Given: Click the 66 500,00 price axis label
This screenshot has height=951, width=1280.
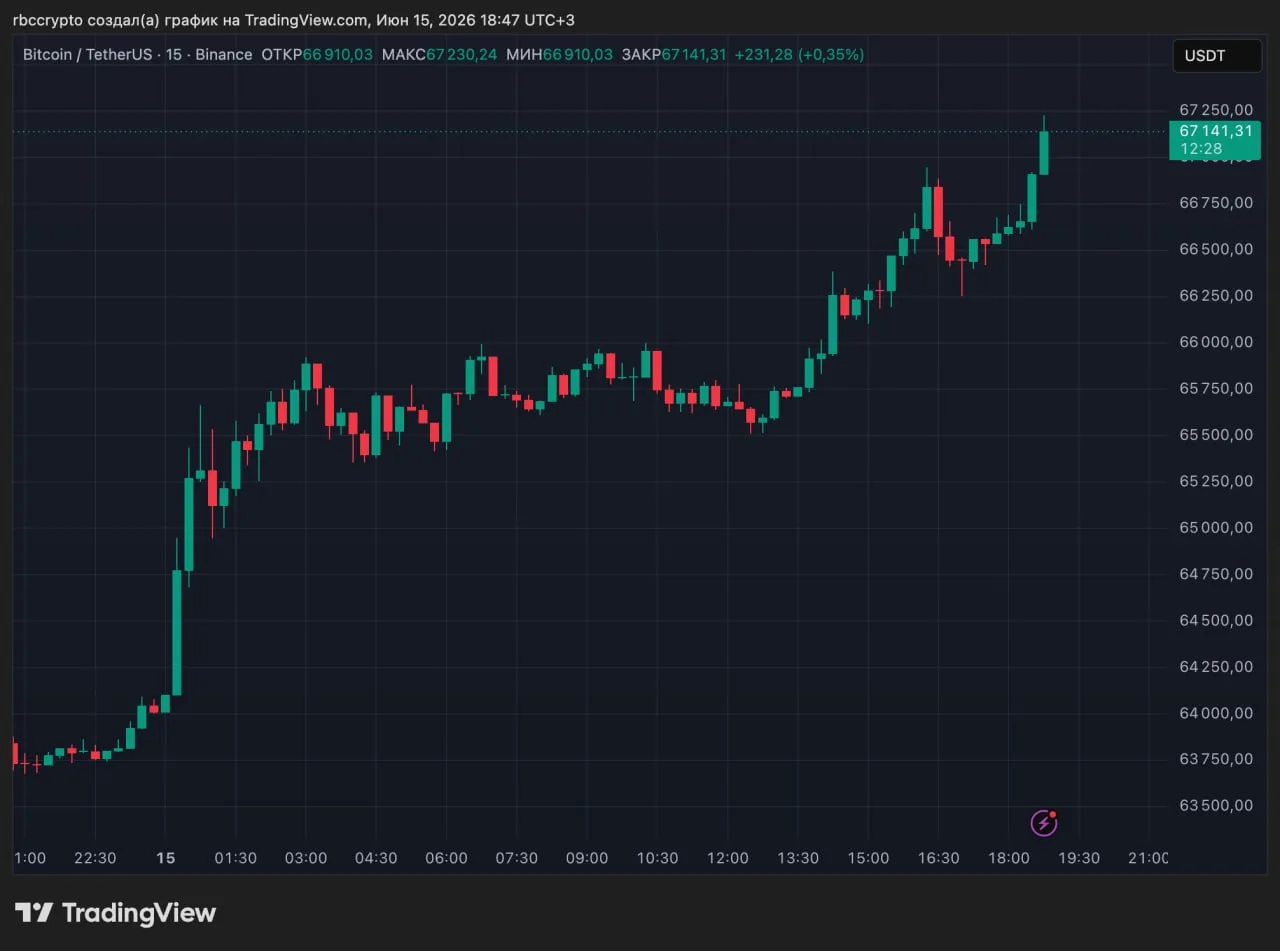Looking at the screenshot, I should (x=1215, y=249).
